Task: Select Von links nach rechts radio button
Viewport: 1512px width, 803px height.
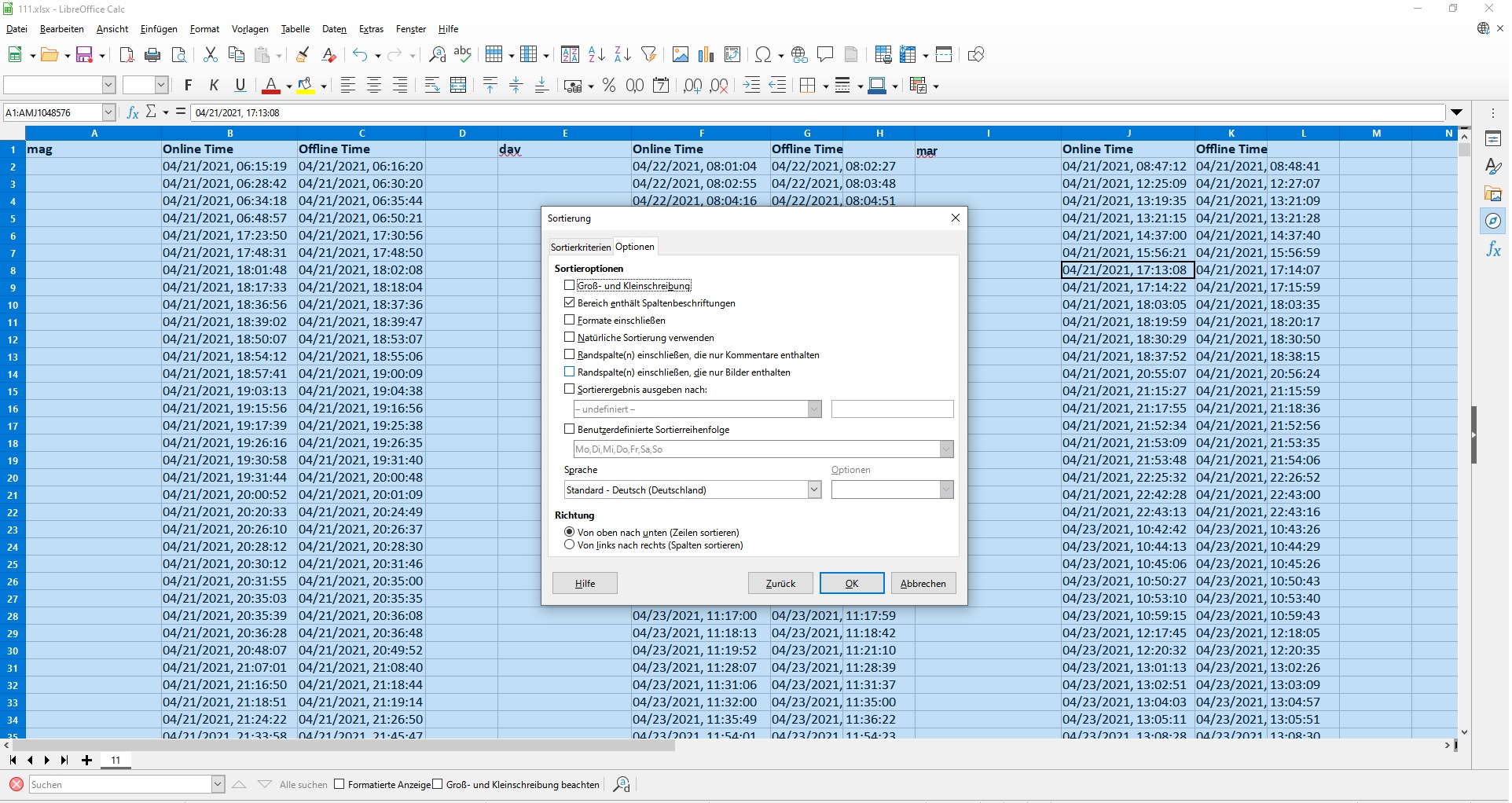Action: 570,544
